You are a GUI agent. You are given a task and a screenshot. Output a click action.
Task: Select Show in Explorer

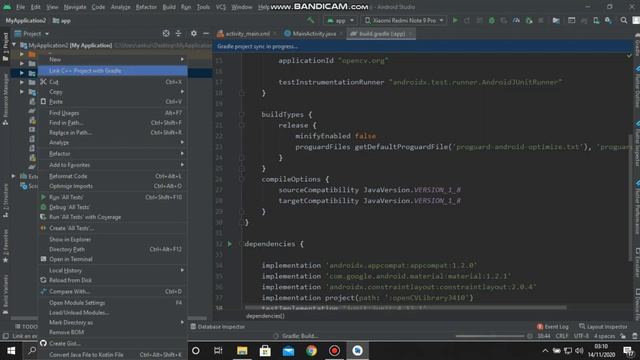click(113, 240)
